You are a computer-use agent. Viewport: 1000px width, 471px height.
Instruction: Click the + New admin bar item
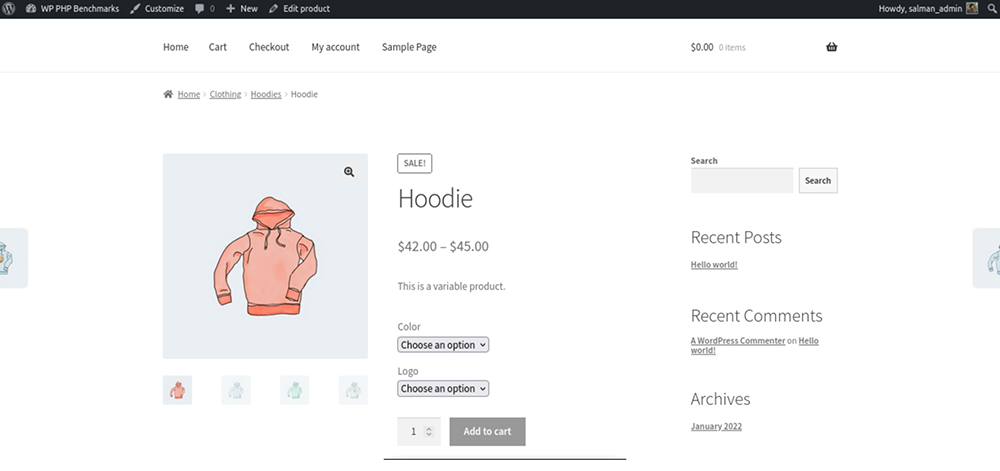coord(242,9)
